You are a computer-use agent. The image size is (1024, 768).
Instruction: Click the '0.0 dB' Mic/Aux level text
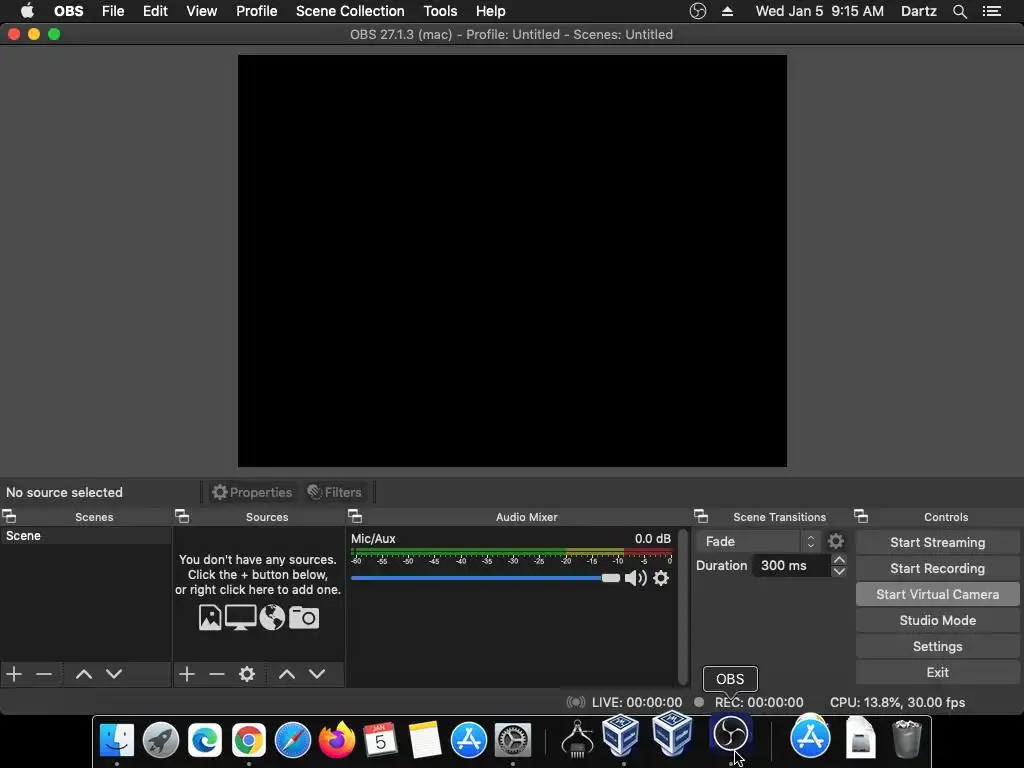click(x=652, y=539)
